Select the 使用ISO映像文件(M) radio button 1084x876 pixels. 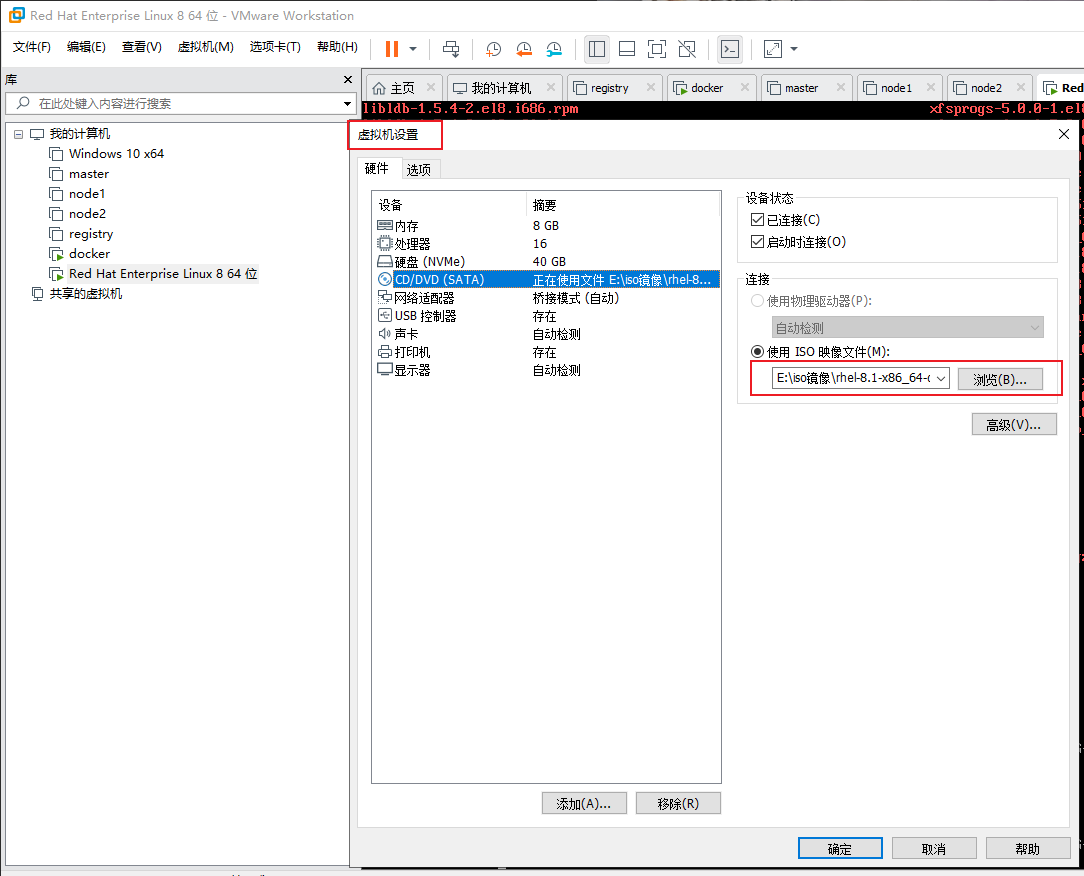click(x=757, y=351)
